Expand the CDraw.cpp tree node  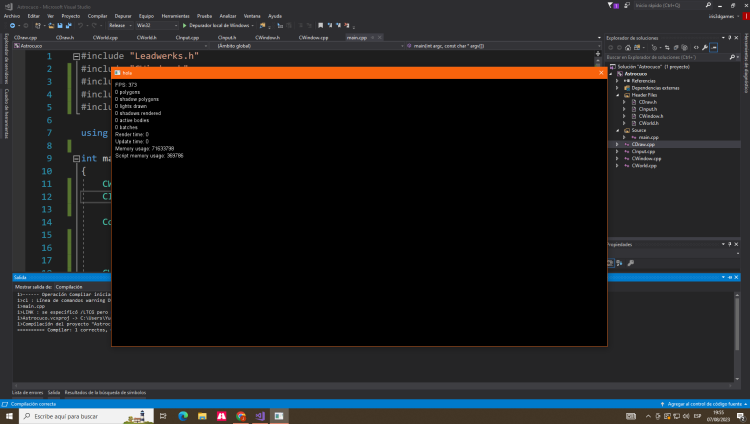pos(617,144)
